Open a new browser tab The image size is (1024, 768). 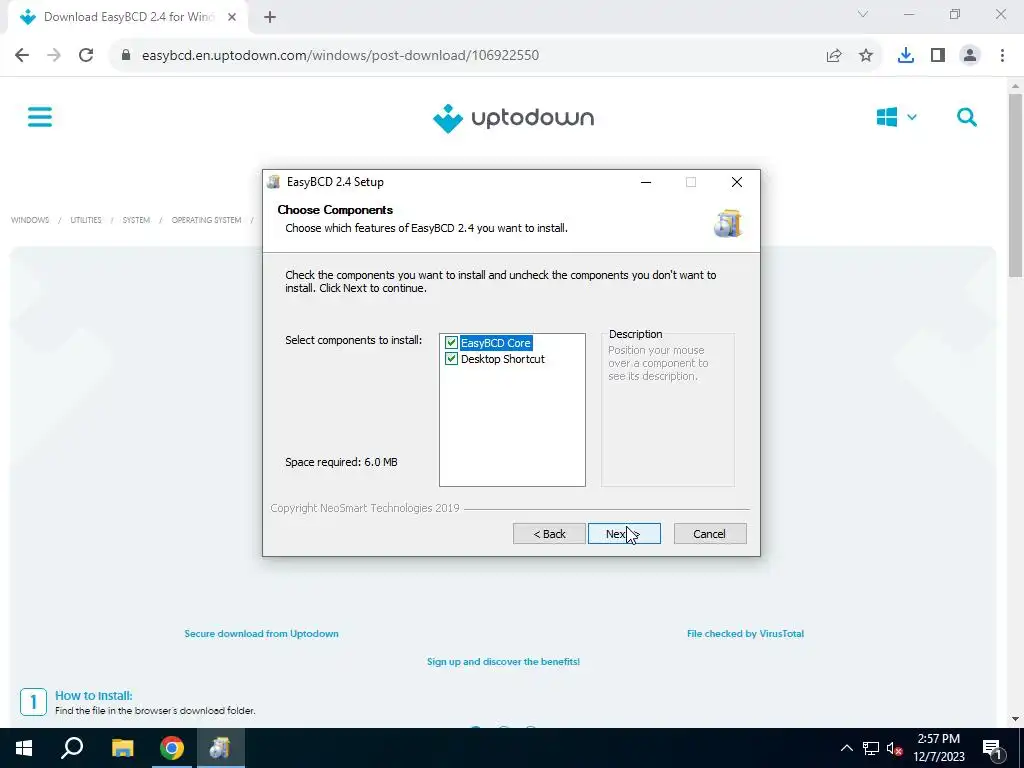tap(270, 18)
